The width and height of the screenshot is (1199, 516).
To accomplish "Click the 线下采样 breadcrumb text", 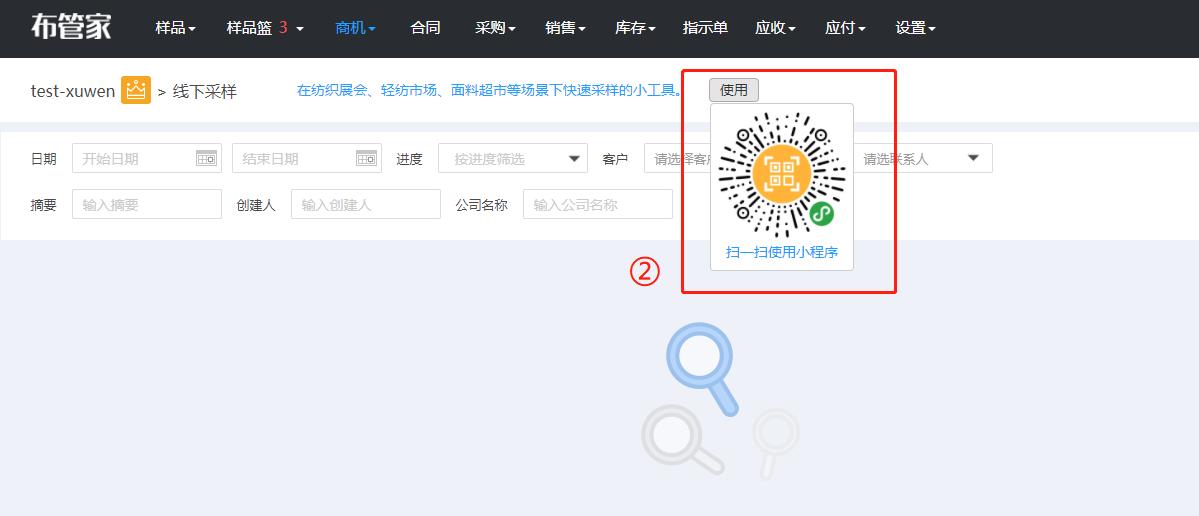I will pos(205,92).
